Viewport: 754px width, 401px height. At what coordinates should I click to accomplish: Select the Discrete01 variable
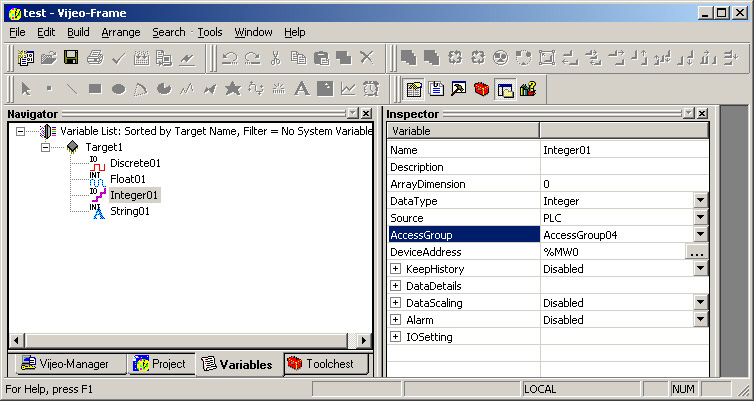[x=135, y=163]
